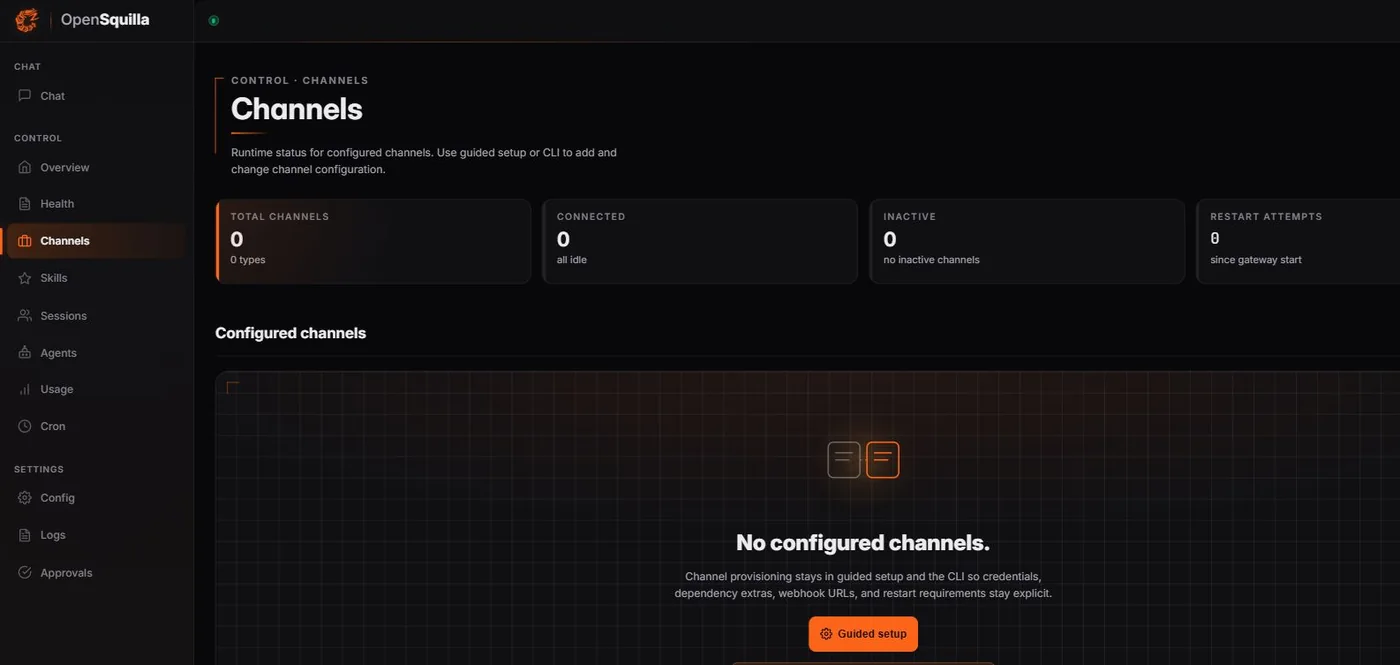The height and width of the screenshot is (665, 1400).
Task: Click the gear icon on Guided setup
Action: click(x=826, y=634)
